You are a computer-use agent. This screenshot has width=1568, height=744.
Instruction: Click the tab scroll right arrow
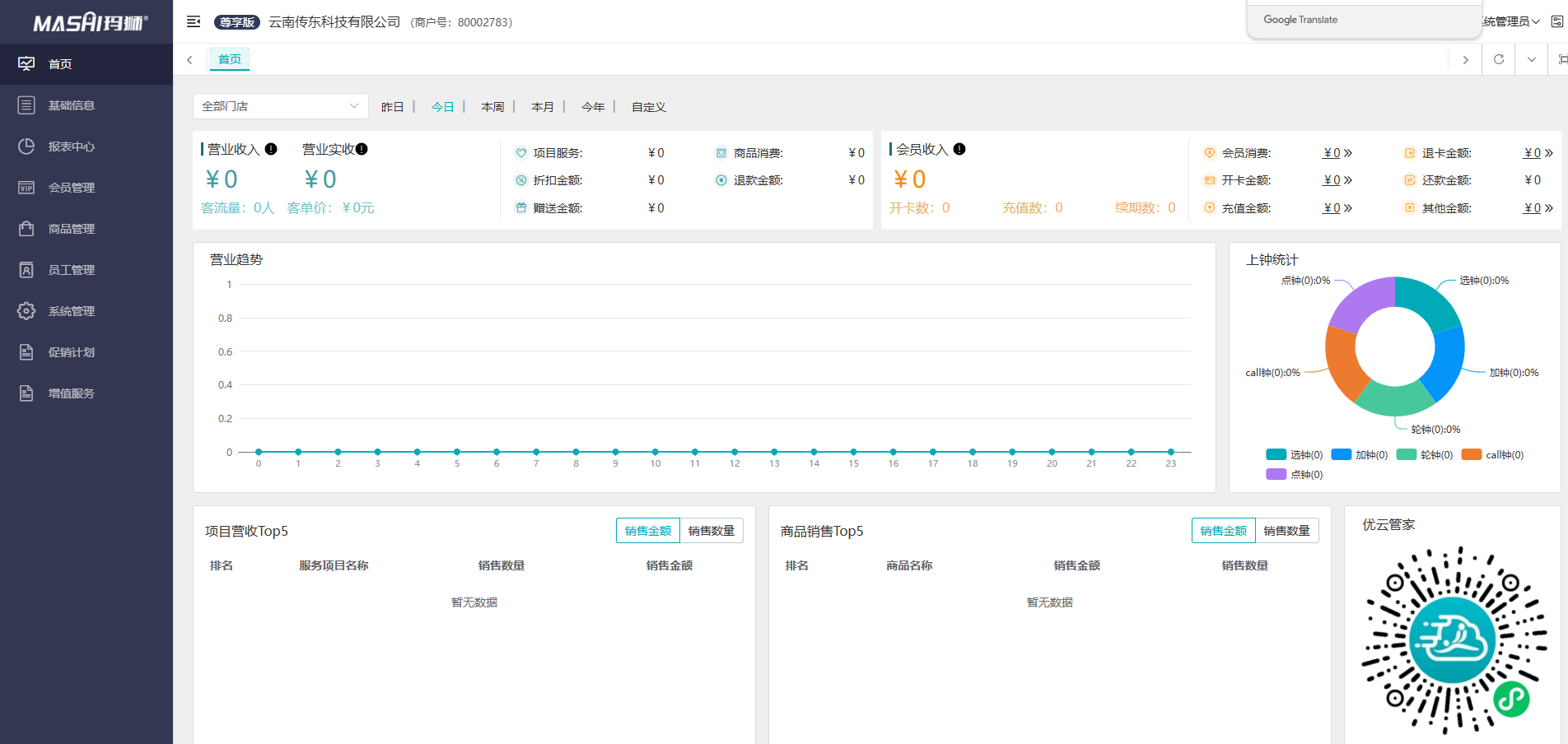pos(1465,59)
